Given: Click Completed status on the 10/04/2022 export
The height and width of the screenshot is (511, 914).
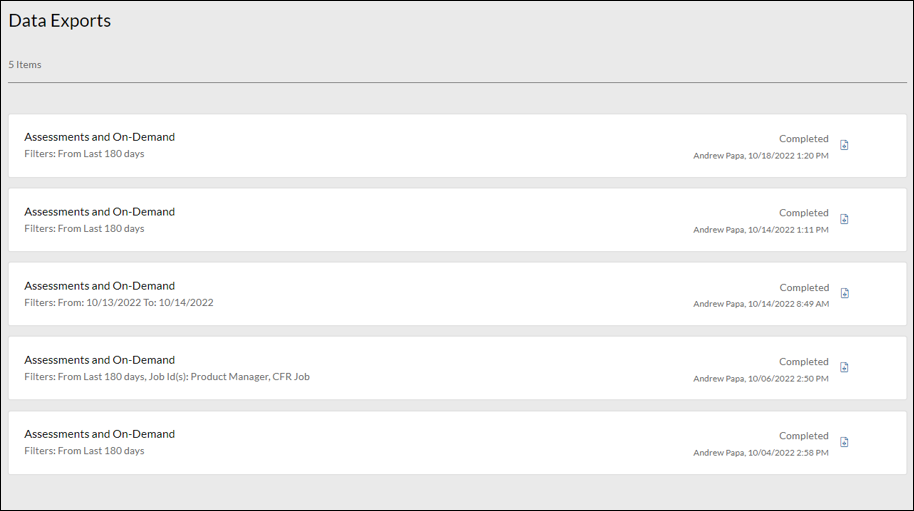Looking at the screenshot, I should pyautogui.click(x=803, y=436).
